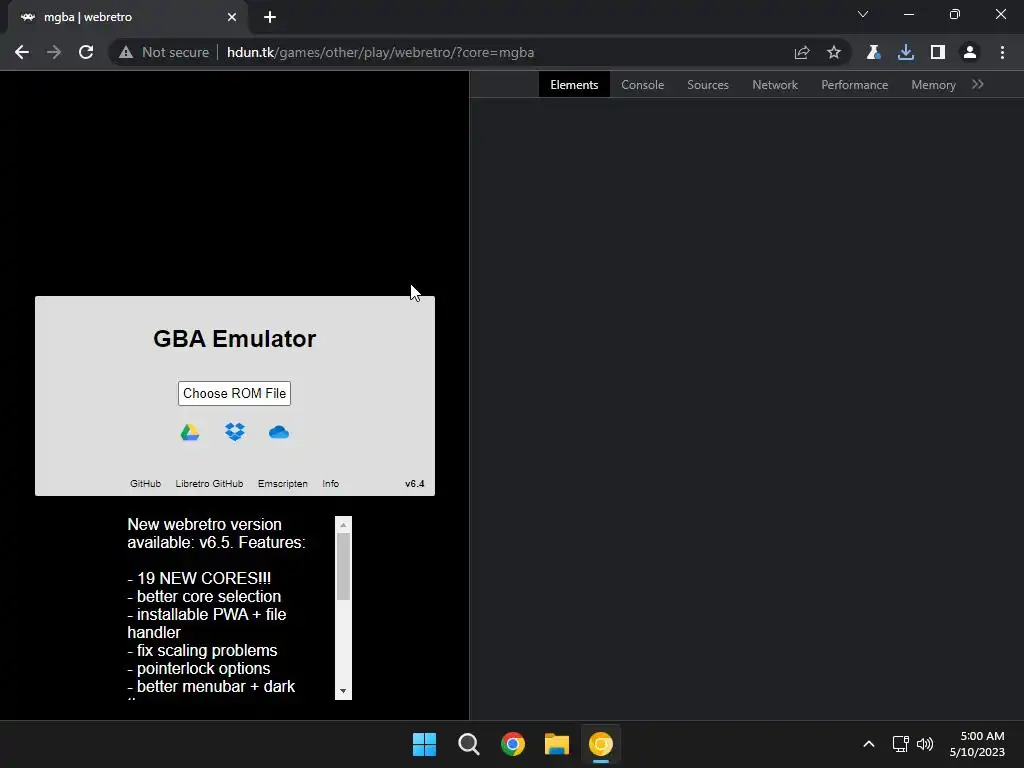
Task: Bookmark this tab star icon
Action: (x=834, y=52)
